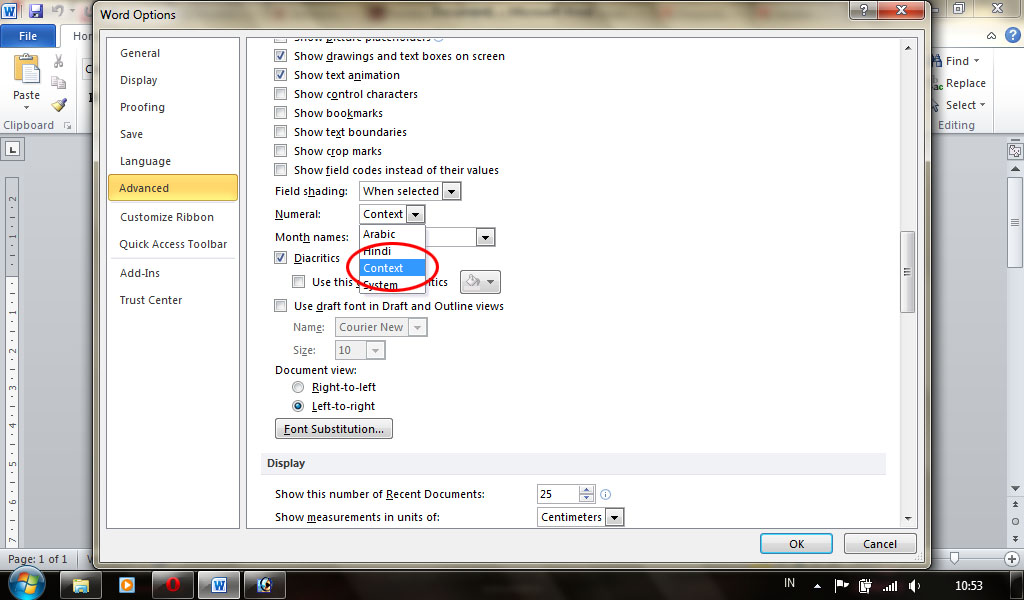Open the Month names dropdown arrow
Screen dimensions: 1024x600
point(485,237)
